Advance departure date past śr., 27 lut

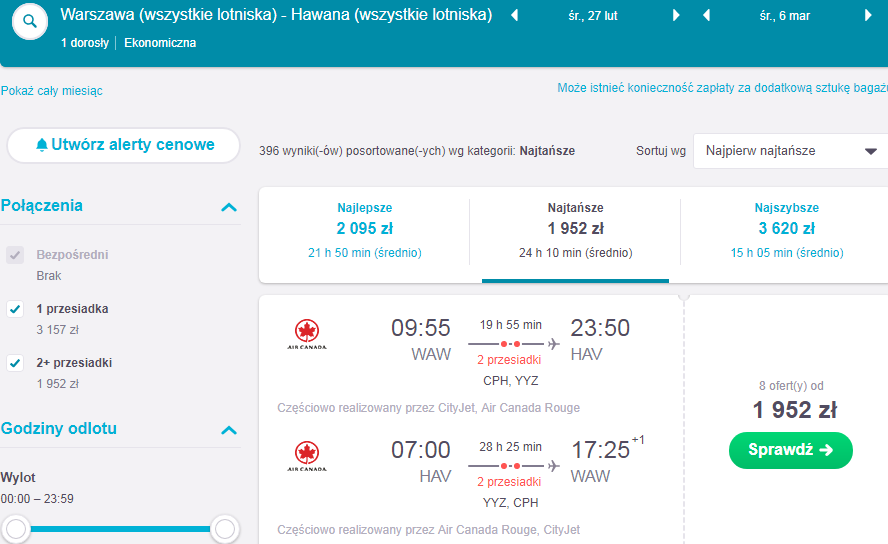coord(676,15)
